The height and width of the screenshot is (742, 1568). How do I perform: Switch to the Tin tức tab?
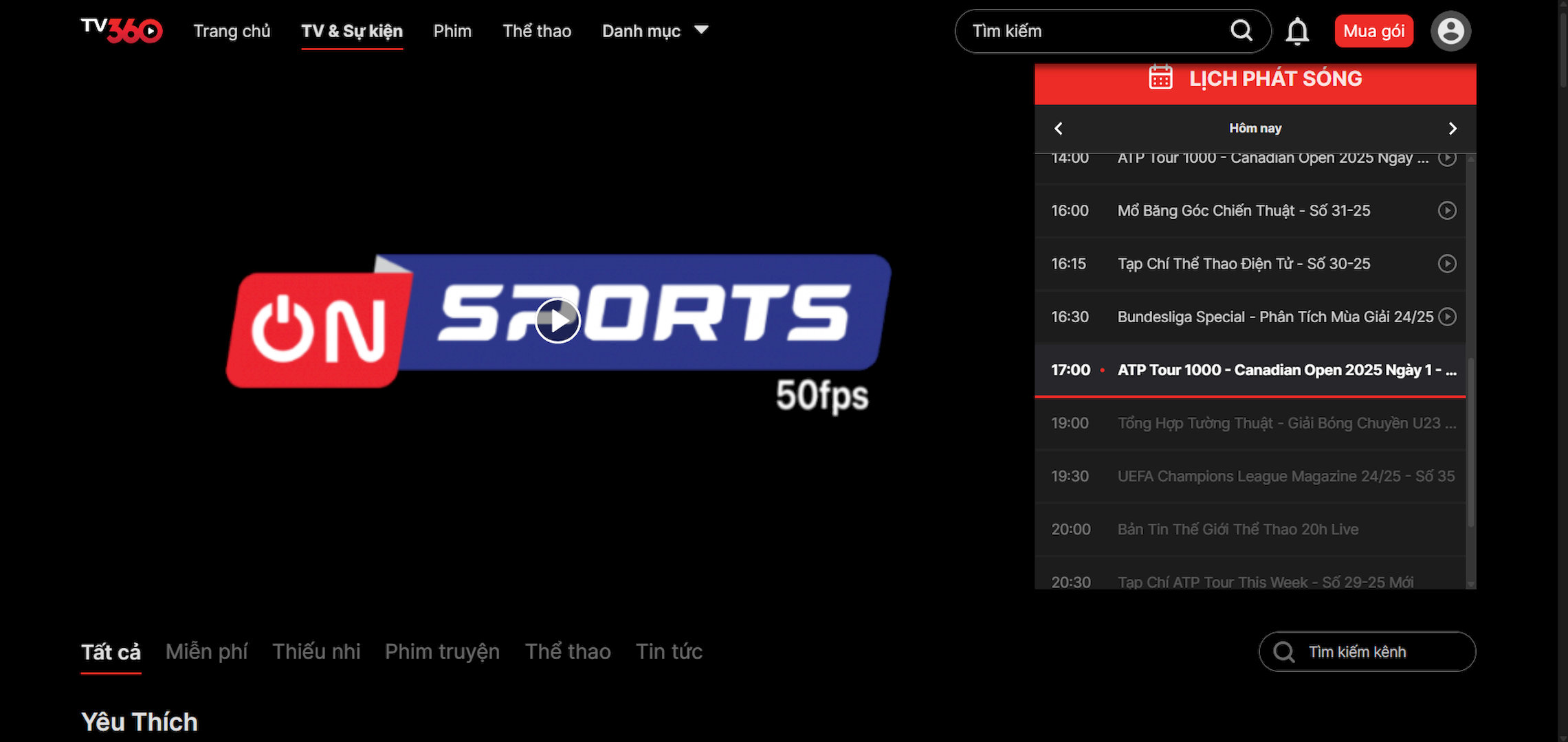click(x=669, y=652)
